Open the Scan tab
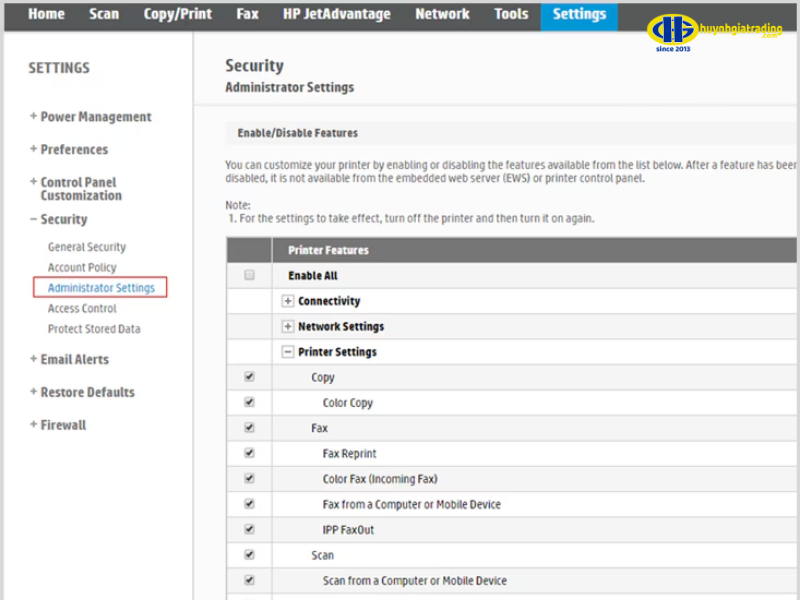 pos(104,14)
